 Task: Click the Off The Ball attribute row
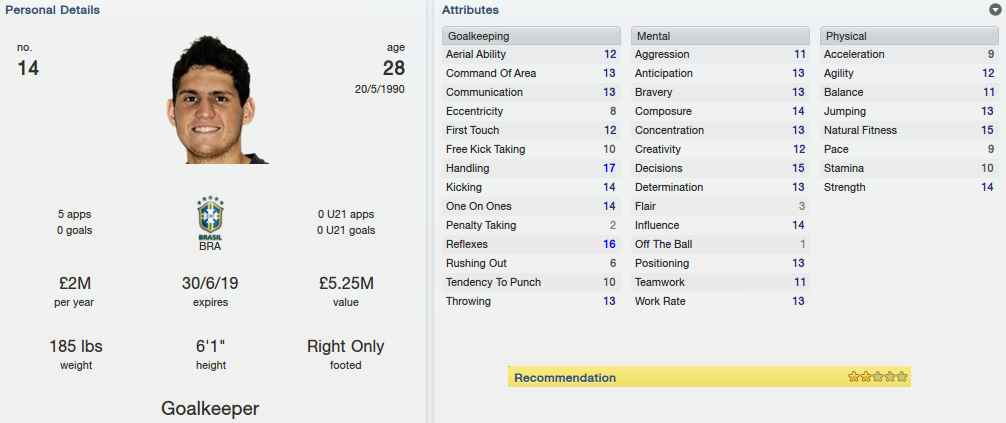720,245
